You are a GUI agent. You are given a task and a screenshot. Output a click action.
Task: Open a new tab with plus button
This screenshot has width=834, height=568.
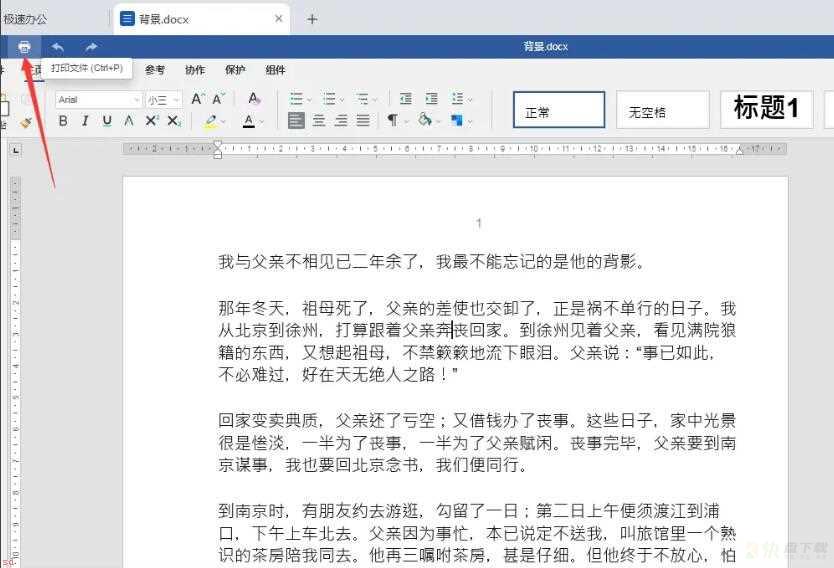[312, 20]
